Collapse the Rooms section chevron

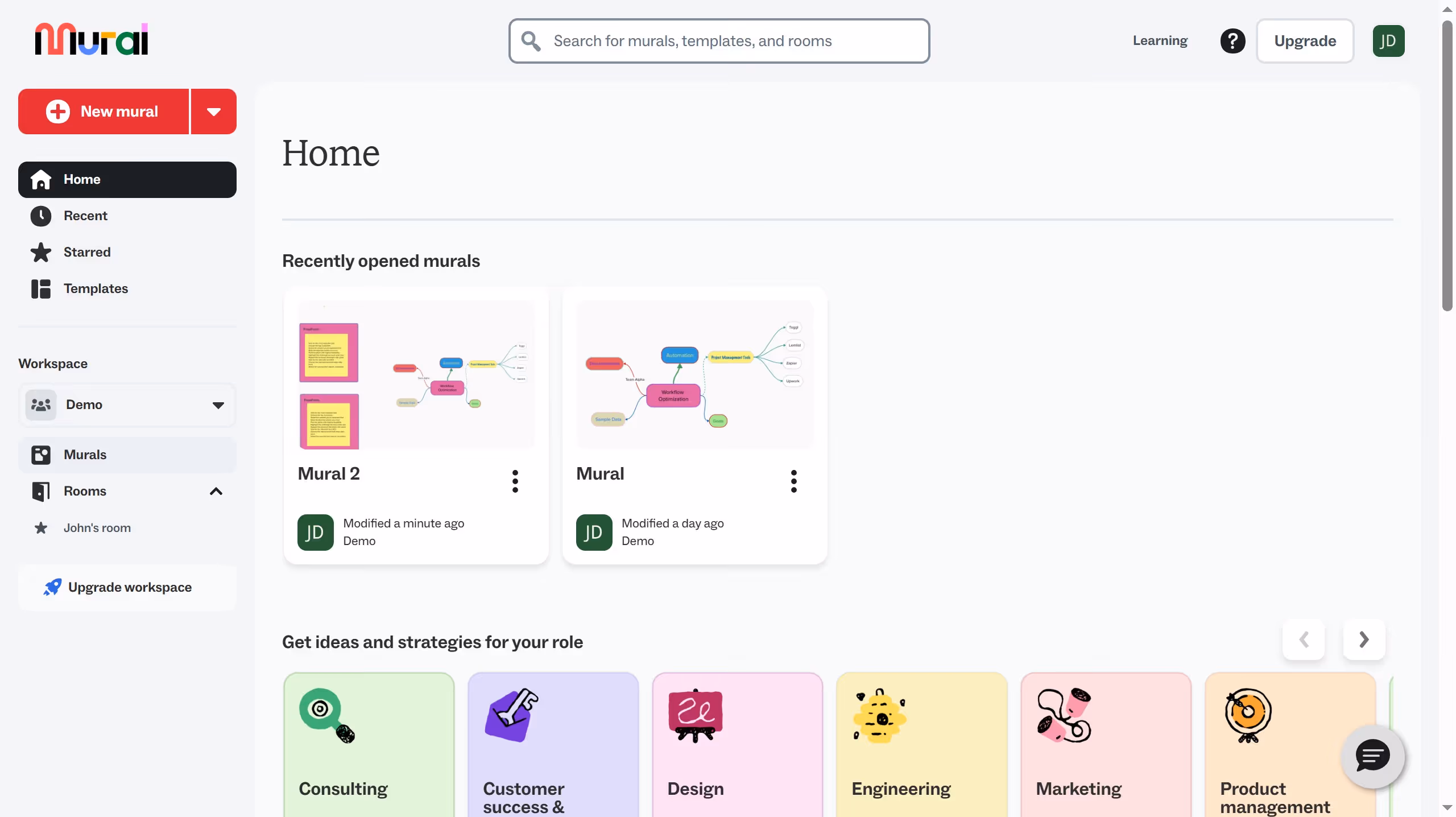click(x=216, y=492)
